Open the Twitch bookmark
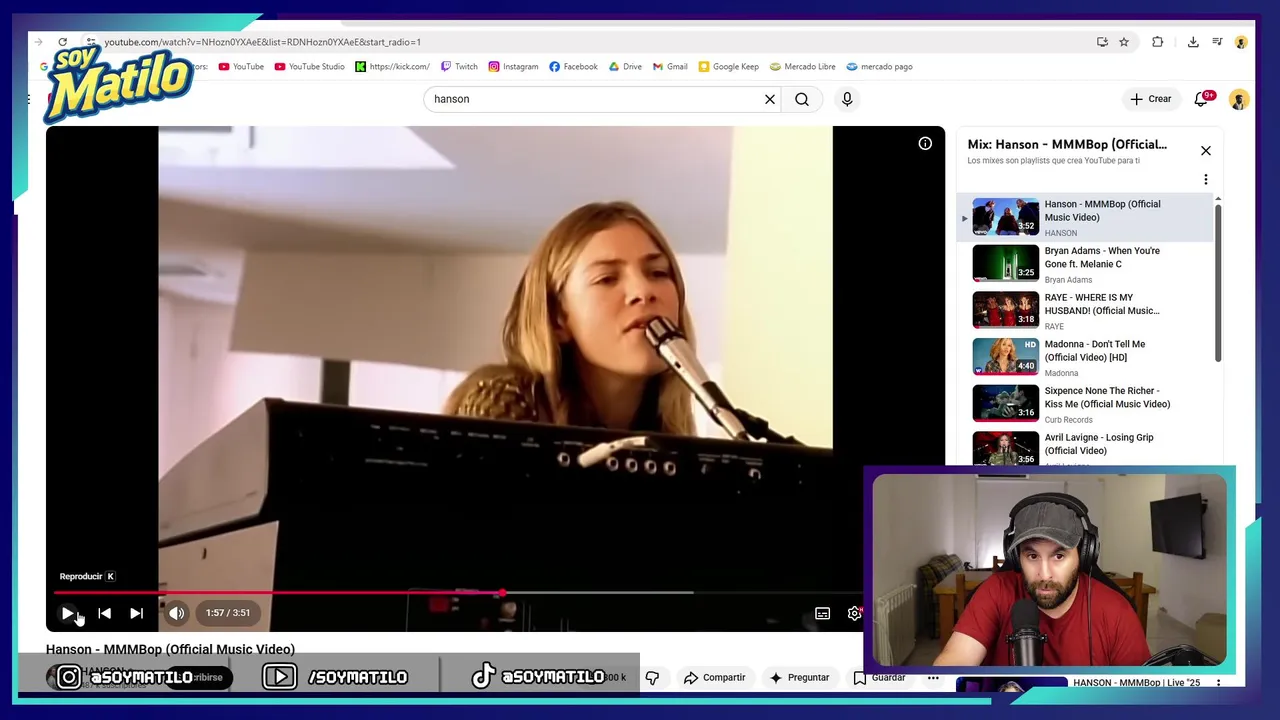This screenshot has height=720, width=1280. 459,67
